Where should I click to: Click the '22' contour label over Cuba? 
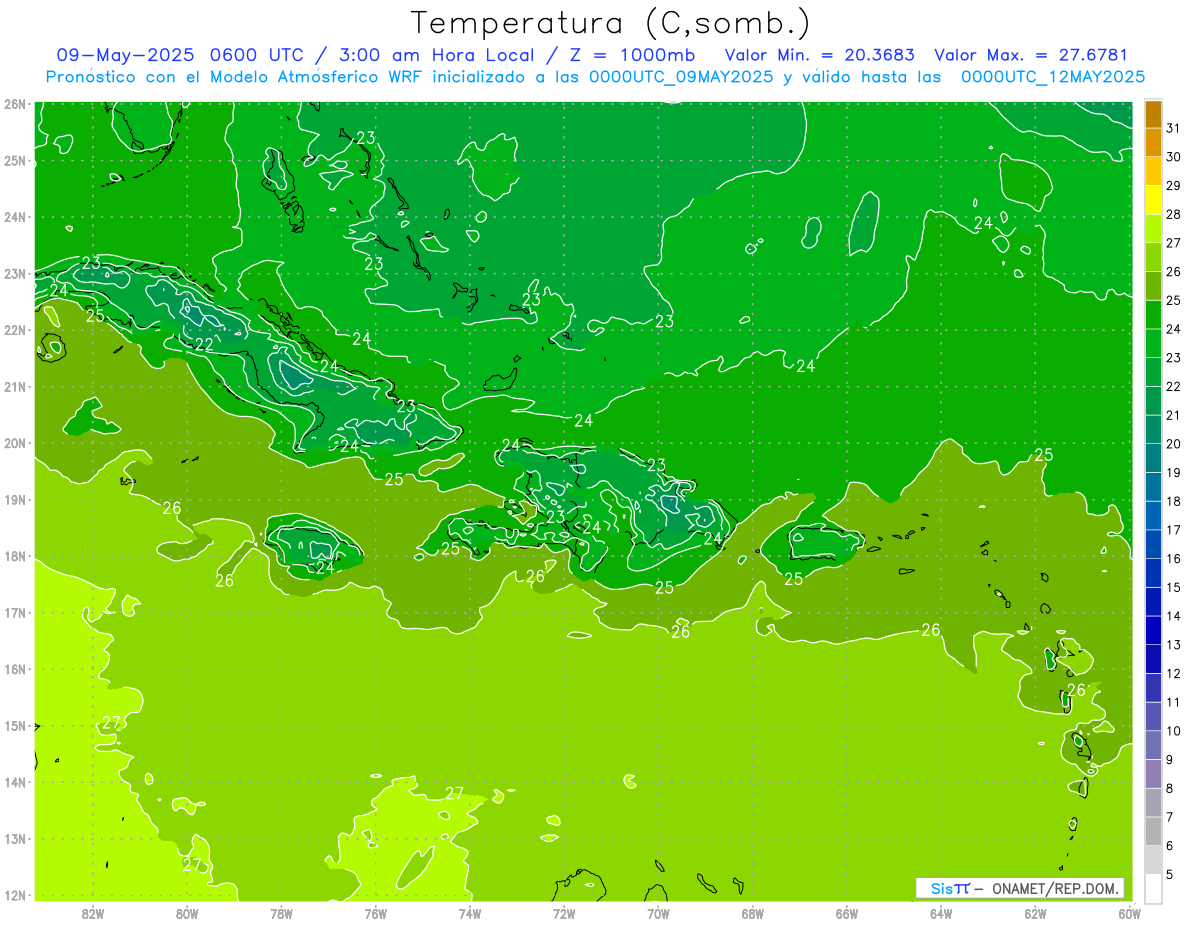point(203,344)
